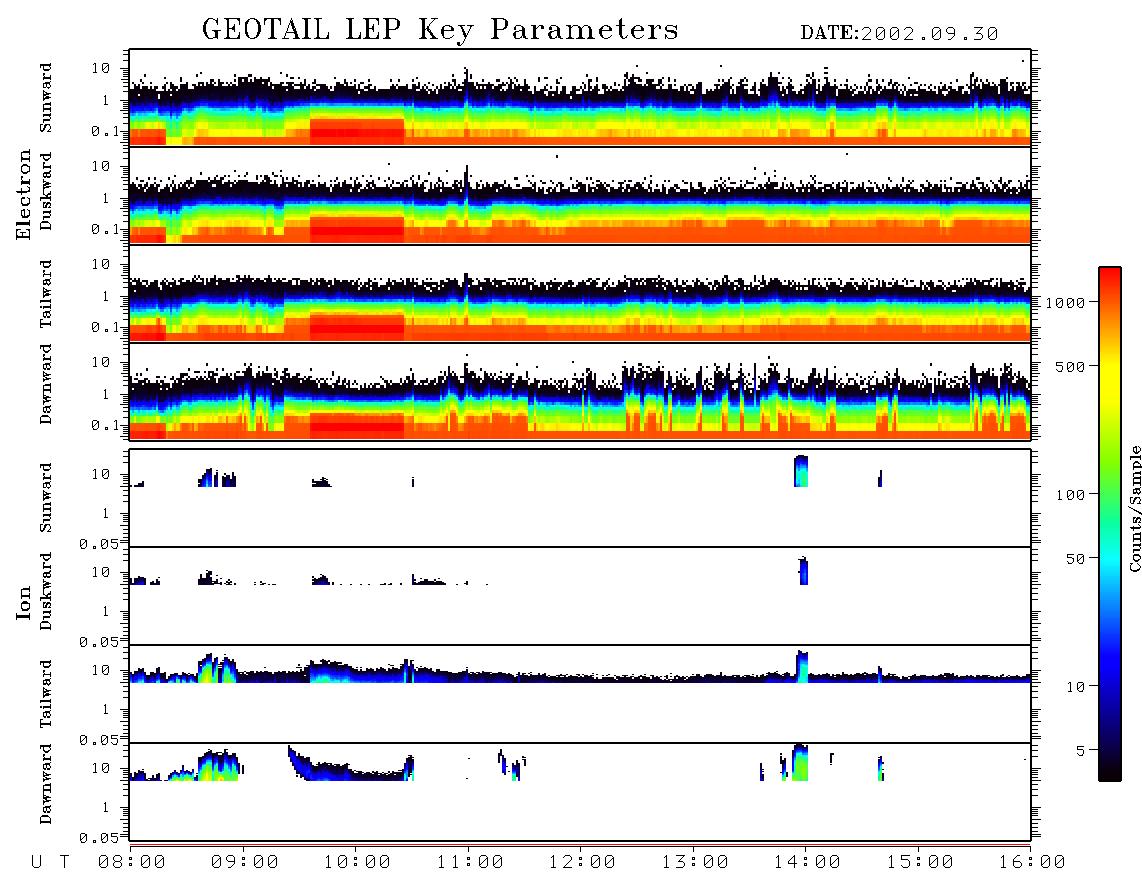The width and height of the screenshot is (1142, 880).
Task: Select the 'DATE:2002.09.30' label
Action: (x=899, y=34)
